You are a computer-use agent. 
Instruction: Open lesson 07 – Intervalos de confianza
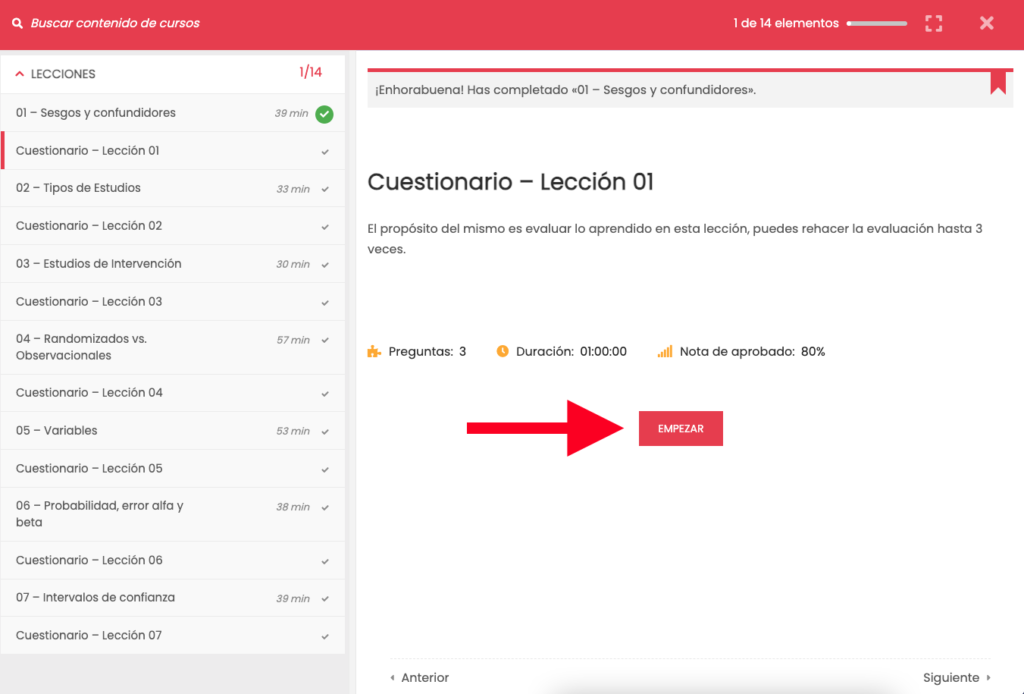coord(95,598)
